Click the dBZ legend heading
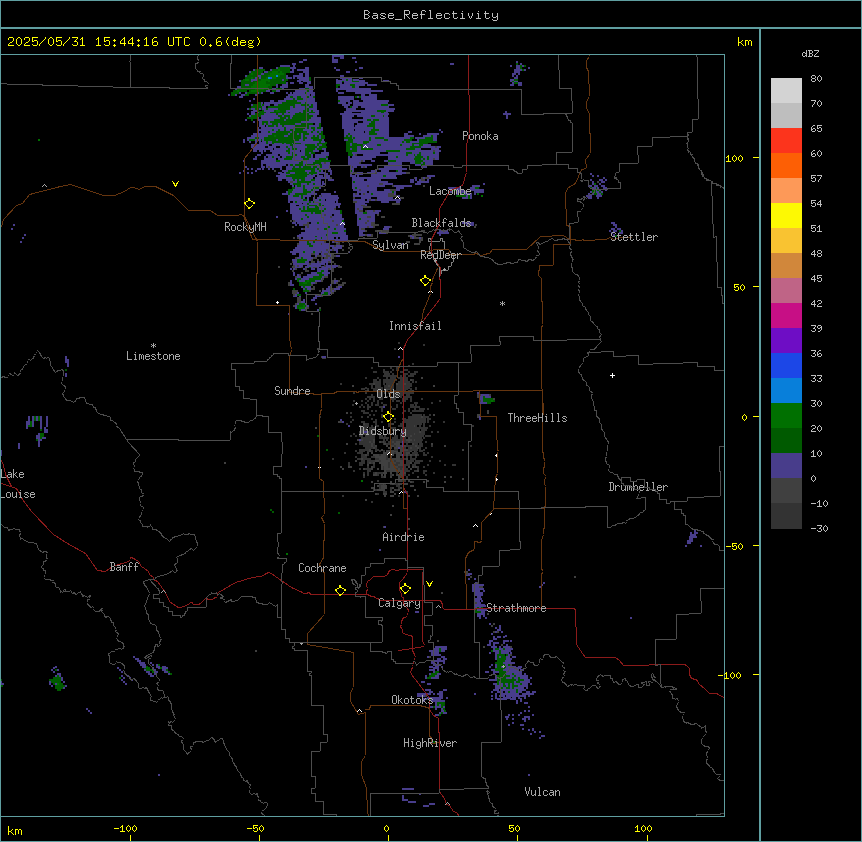This screenshot has width=862, height=842. coord(810,54)
